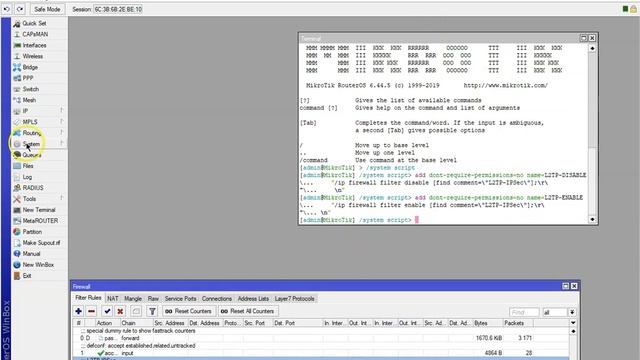Switch to Connections tab
The width and height of the screenshot is (640, 360).
click(217, 299)
